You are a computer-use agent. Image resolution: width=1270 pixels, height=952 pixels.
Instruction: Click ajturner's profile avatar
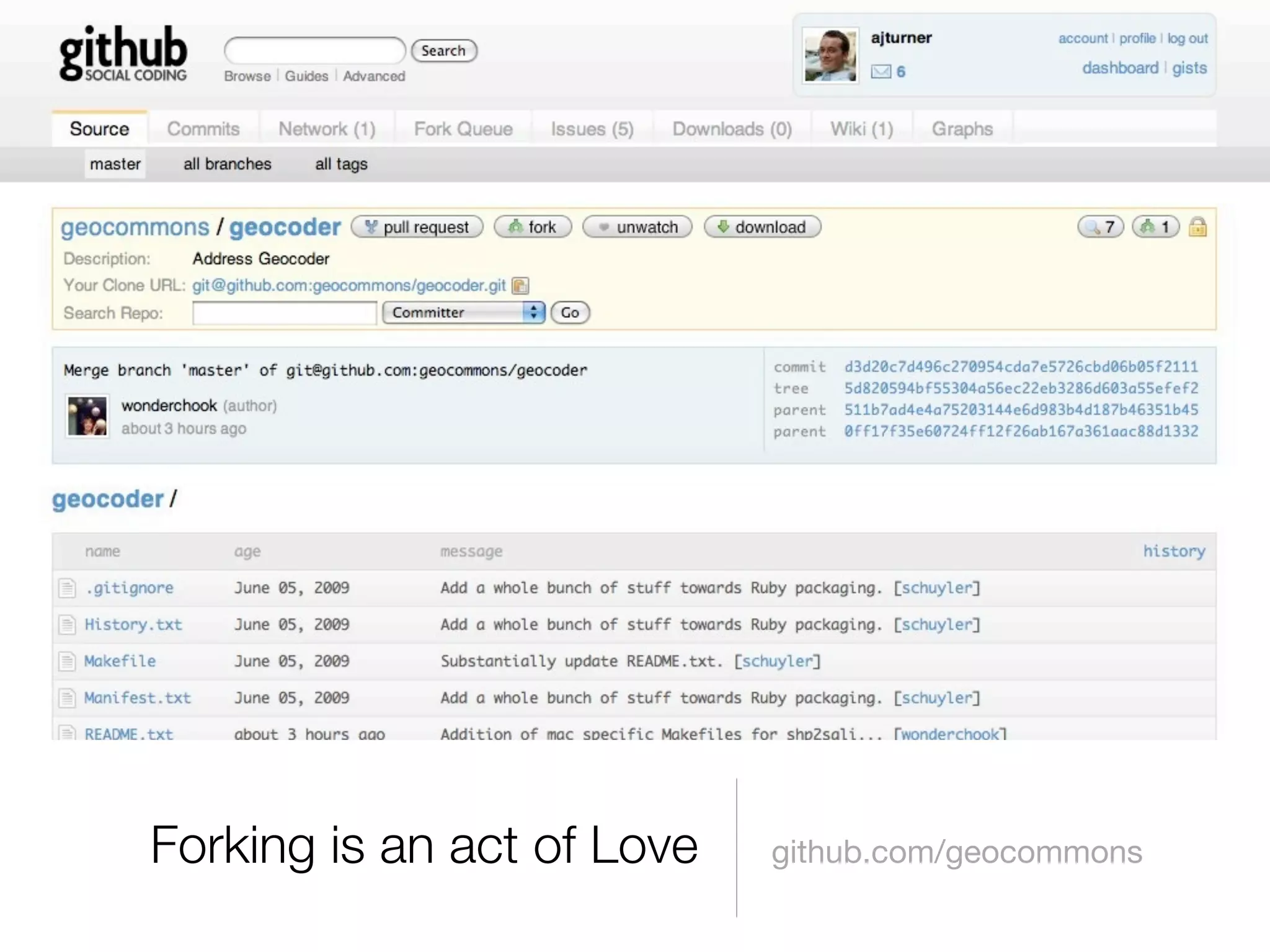point(830,56)
